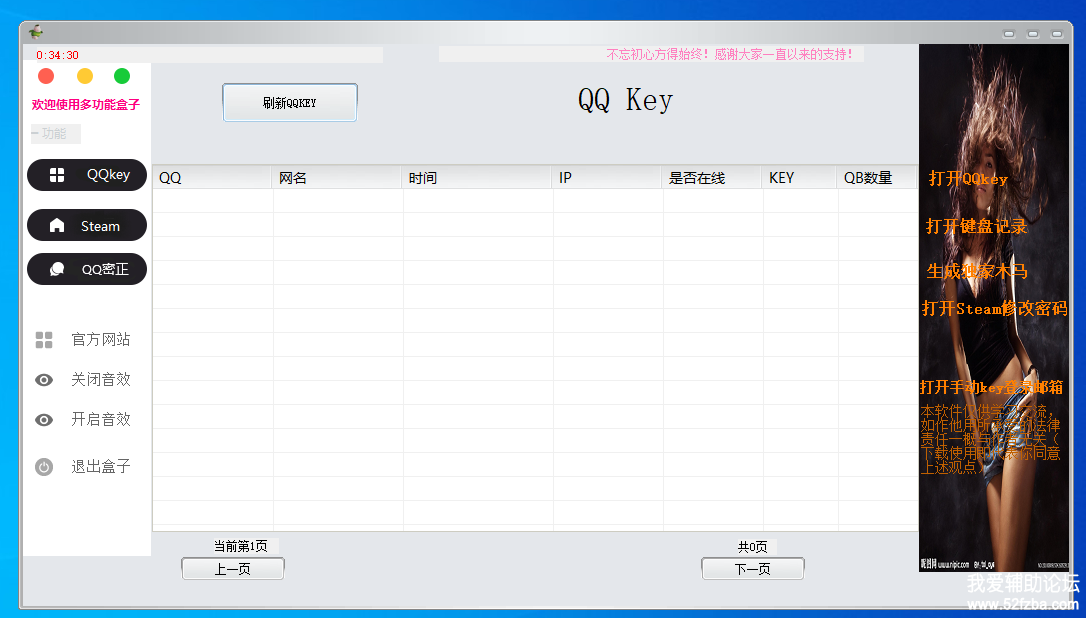Maximize the window from title bar
This screenshot has height=618, width=1086.
point(1033,33)
